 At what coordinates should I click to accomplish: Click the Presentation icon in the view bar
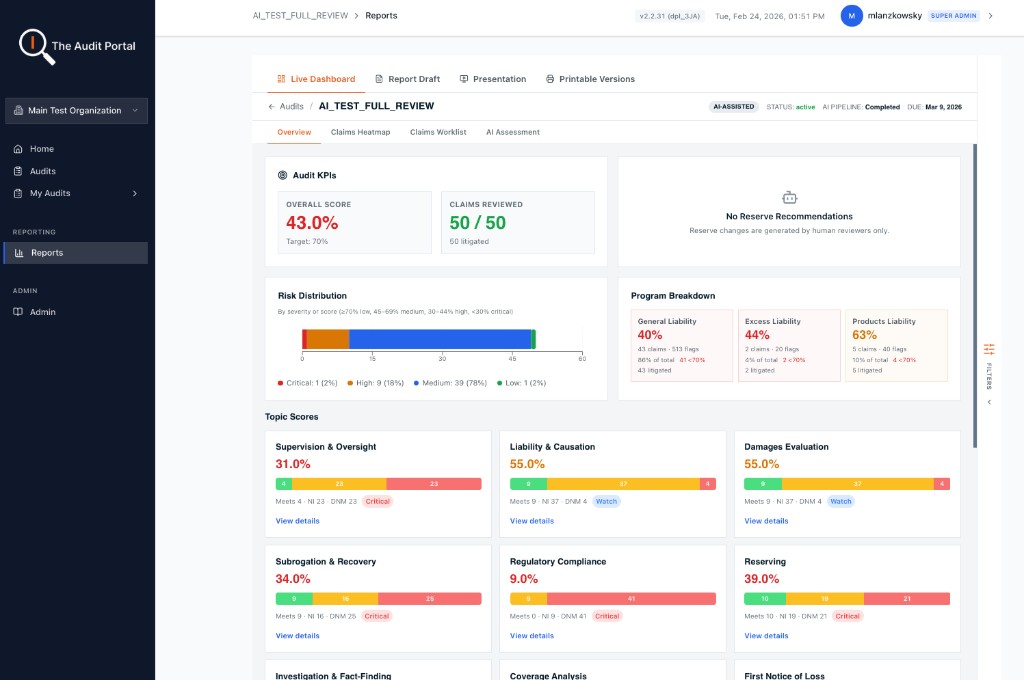click(463, 78)
